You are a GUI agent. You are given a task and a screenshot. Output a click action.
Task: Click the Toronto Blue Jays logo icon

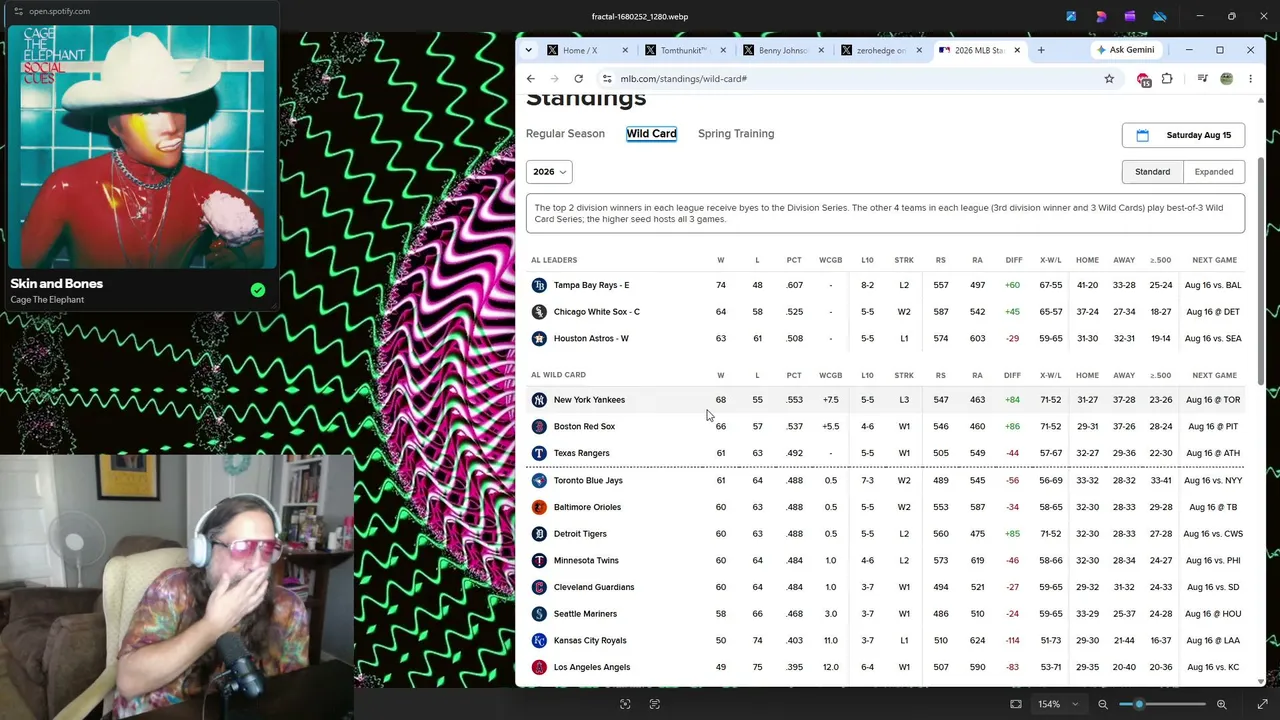click(539, 481)
